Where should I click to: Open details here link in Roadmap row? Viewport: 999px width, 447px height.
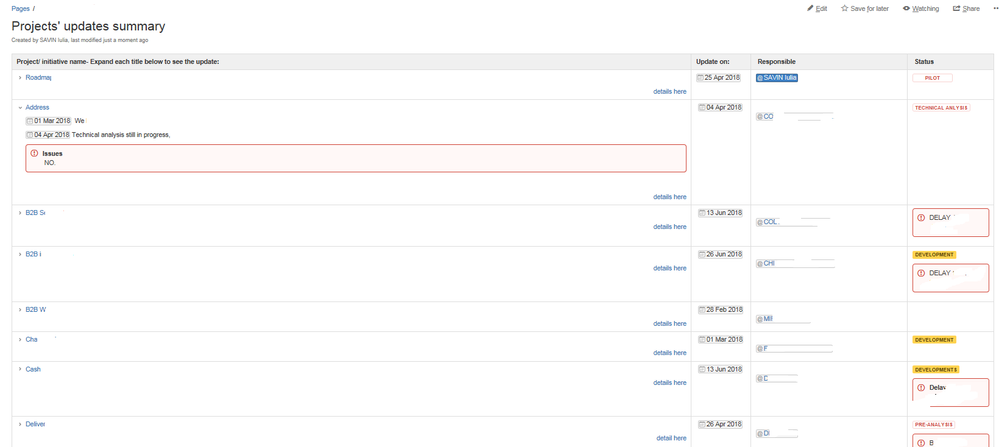[670, 92]
